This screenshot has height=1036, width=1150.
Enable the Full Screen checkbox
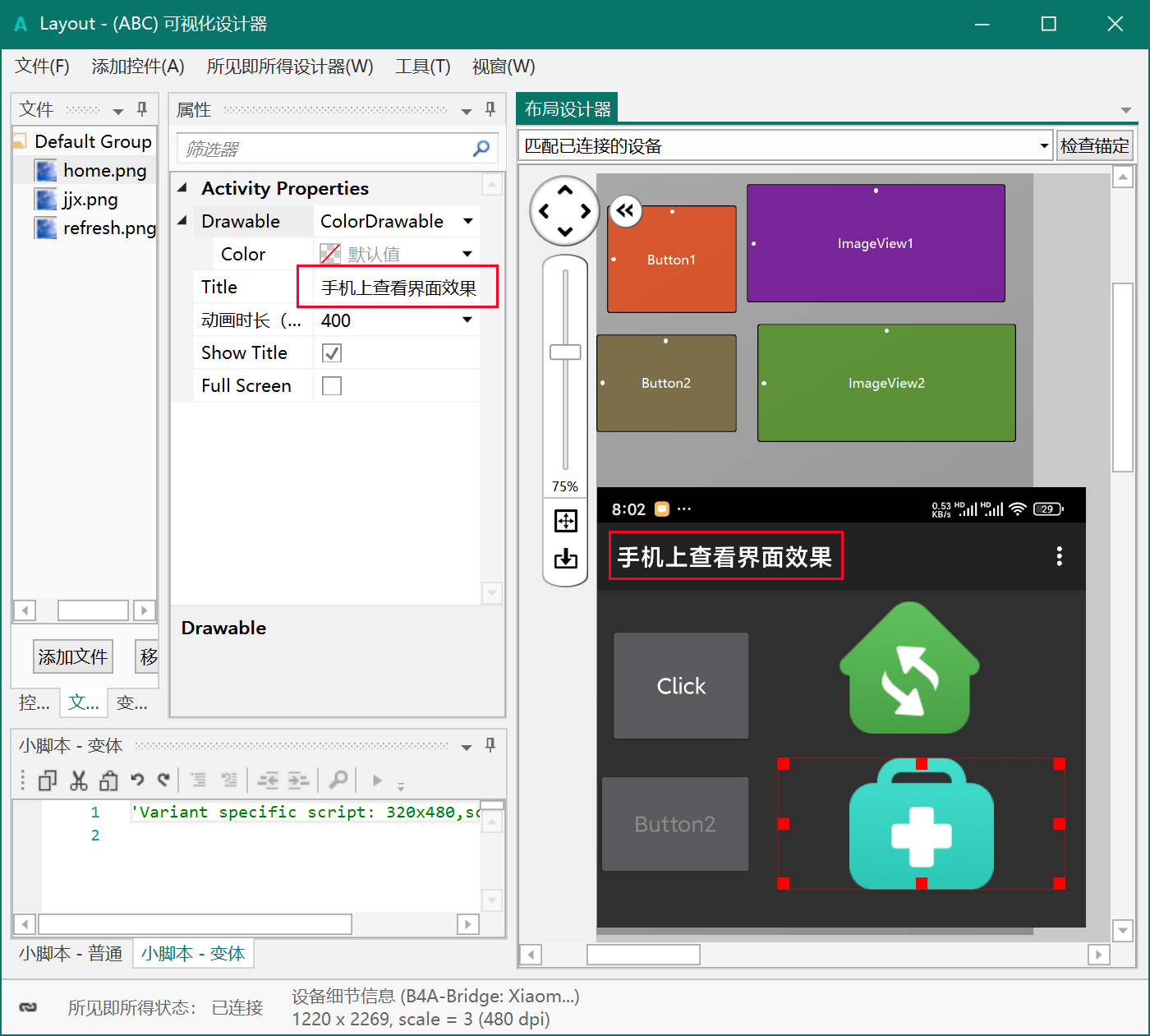tap(332, 385)
